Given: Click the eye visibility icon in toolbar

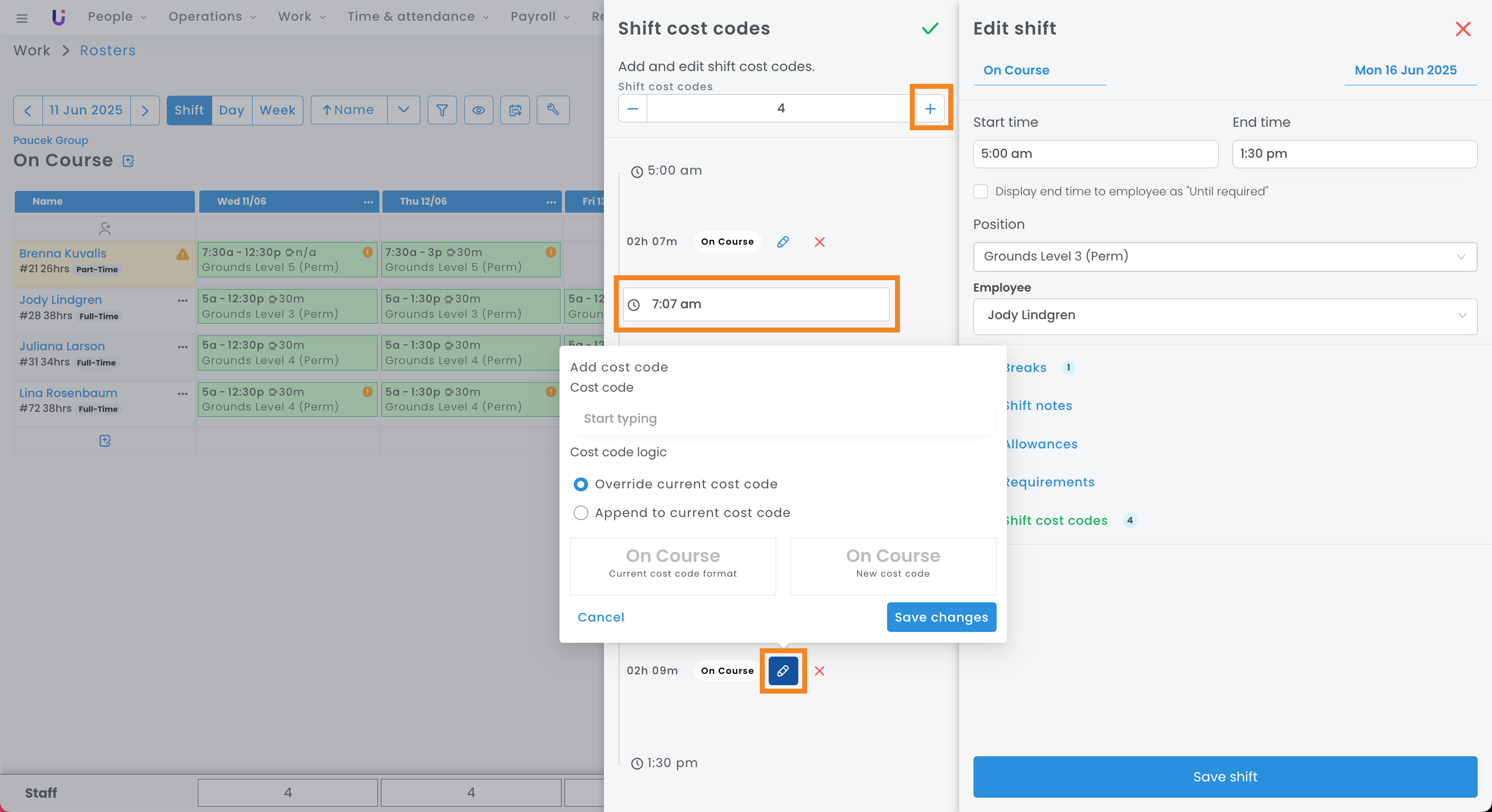Looking at the screenshot, I should point(479,110).
